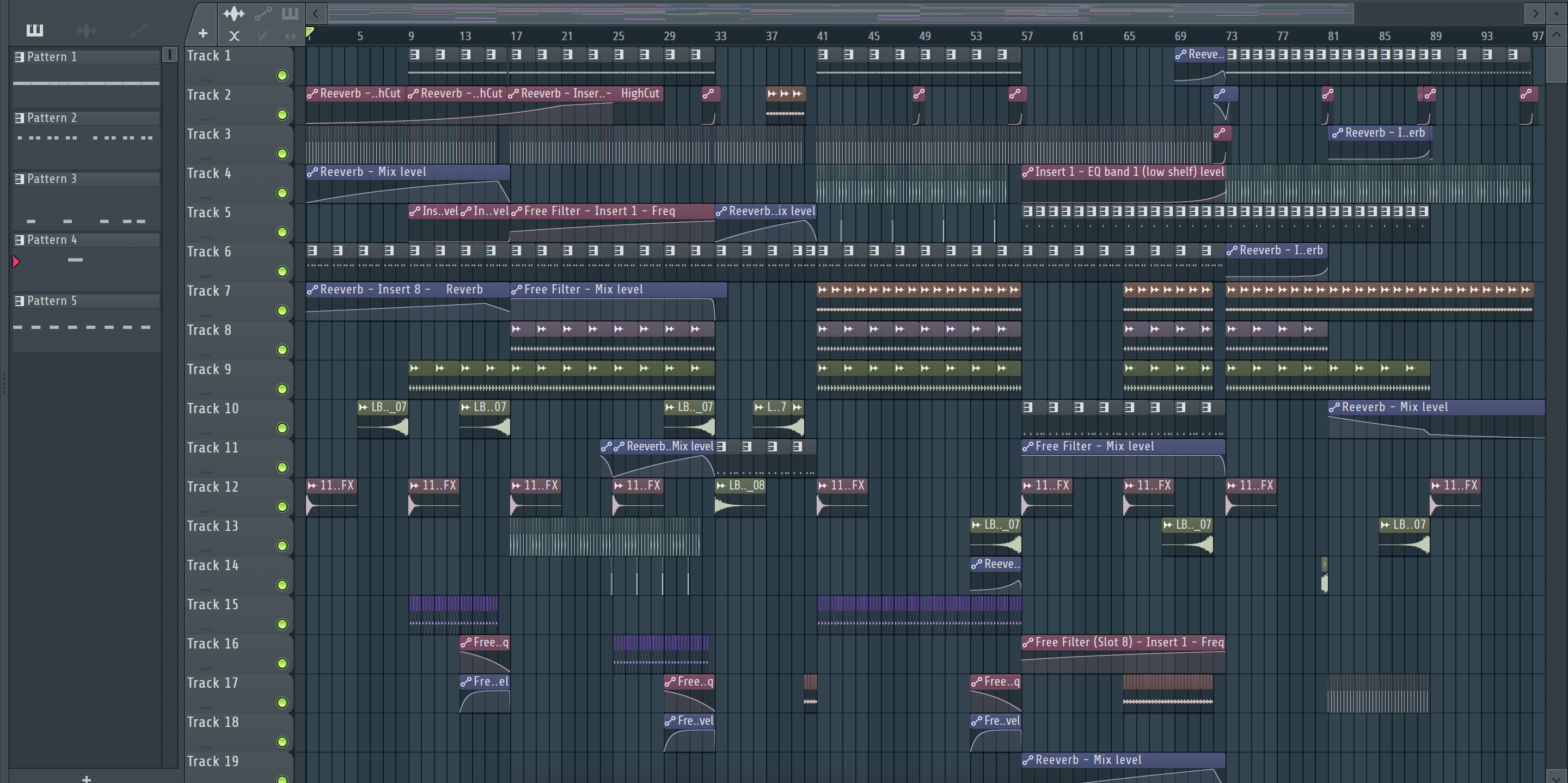Image resolution: width=1568 pixels, height=783 pixels.
Task: Click the Track 10 name header
Action: 213,408
